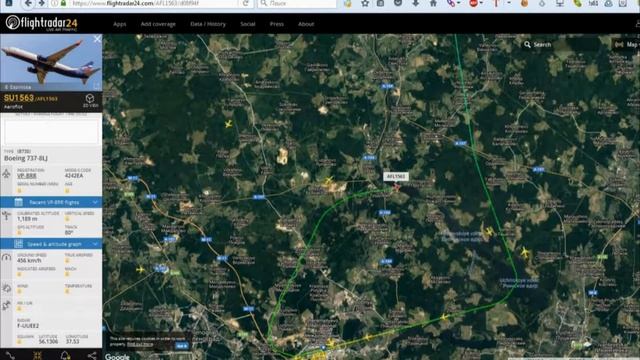Open the About menu item
Image resolution: width=640 pixels, height=360 pixels.
coord(306,24)
